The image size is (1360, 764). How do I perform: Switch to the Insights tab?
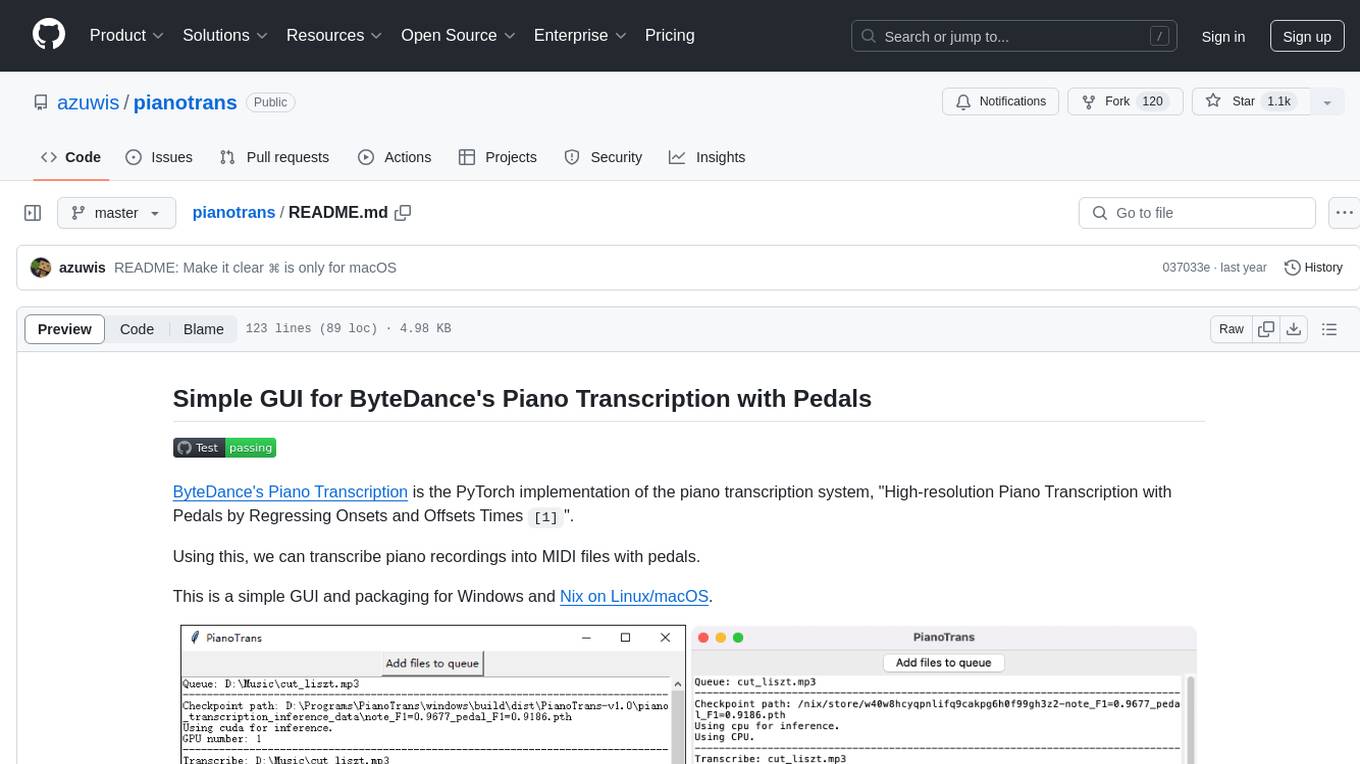click(707, 157)
